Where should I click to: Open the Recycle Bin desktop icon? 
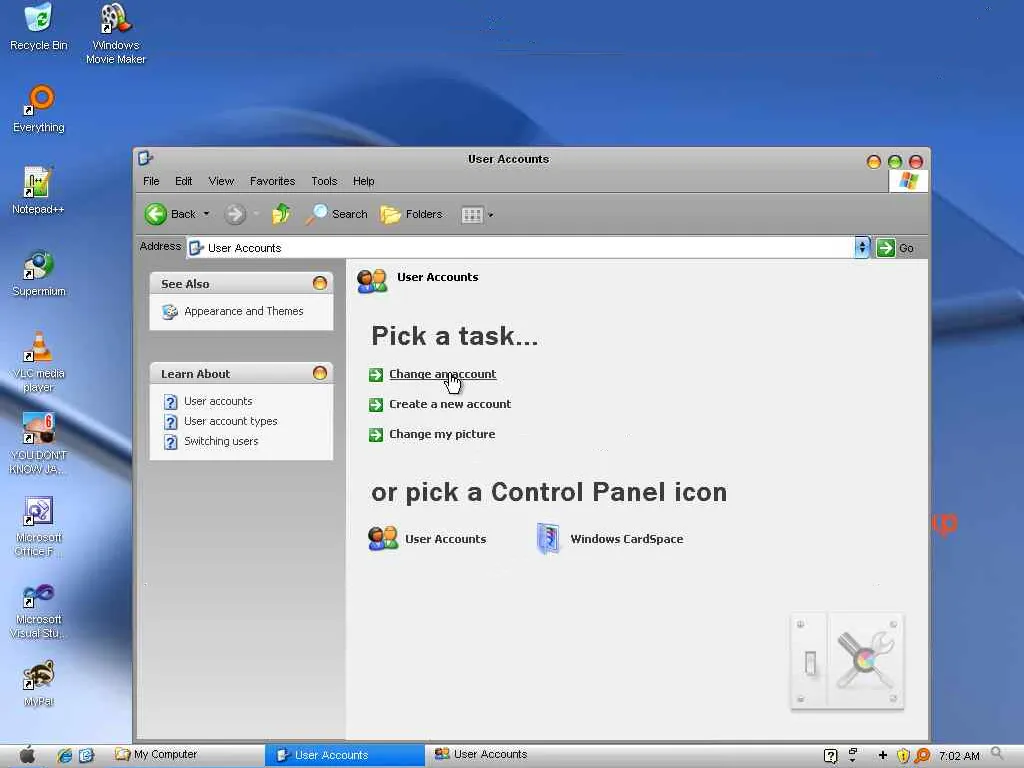point(39,27)
